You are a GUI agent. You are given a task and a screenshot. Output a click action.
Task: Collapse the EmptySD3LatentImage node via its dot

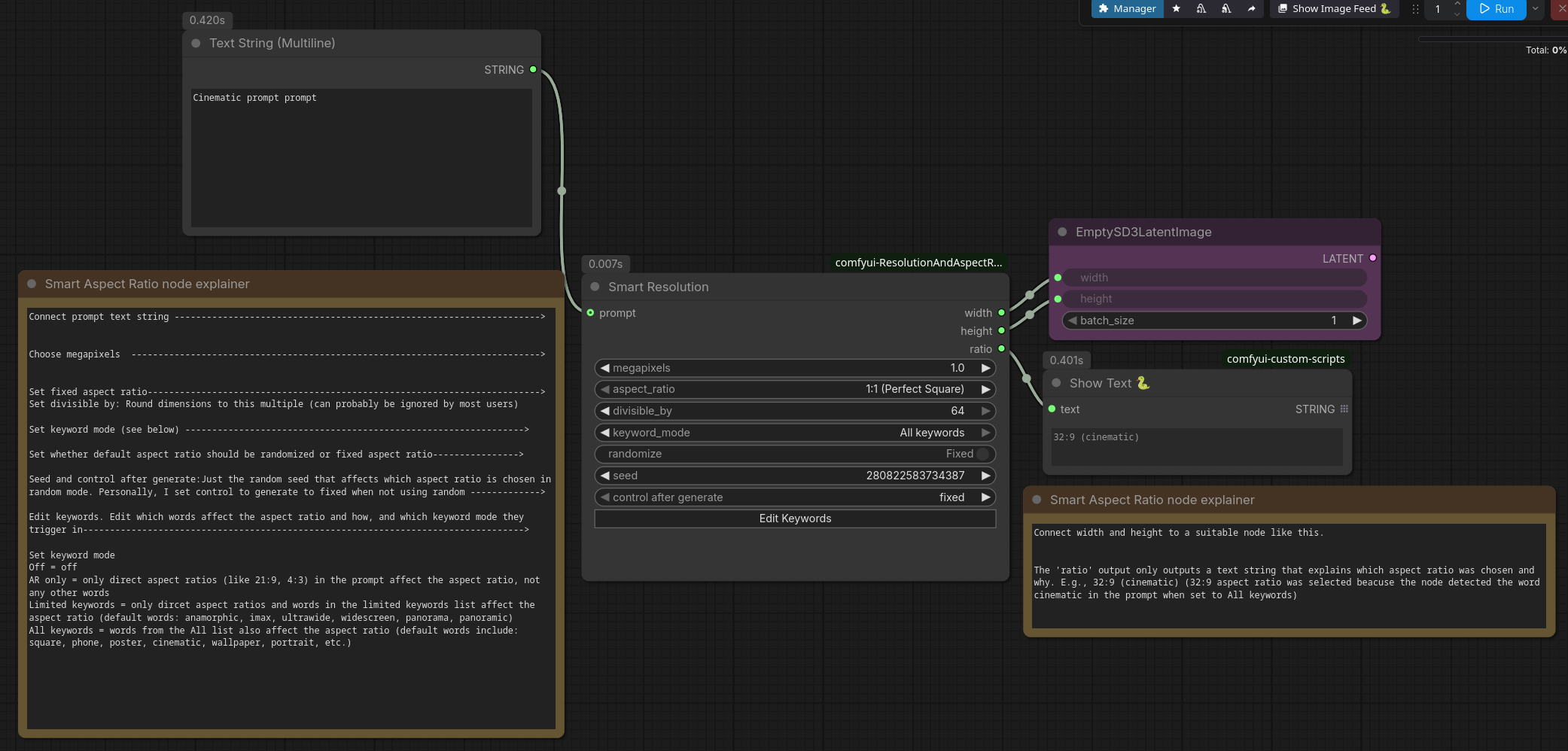(1062, 232)
